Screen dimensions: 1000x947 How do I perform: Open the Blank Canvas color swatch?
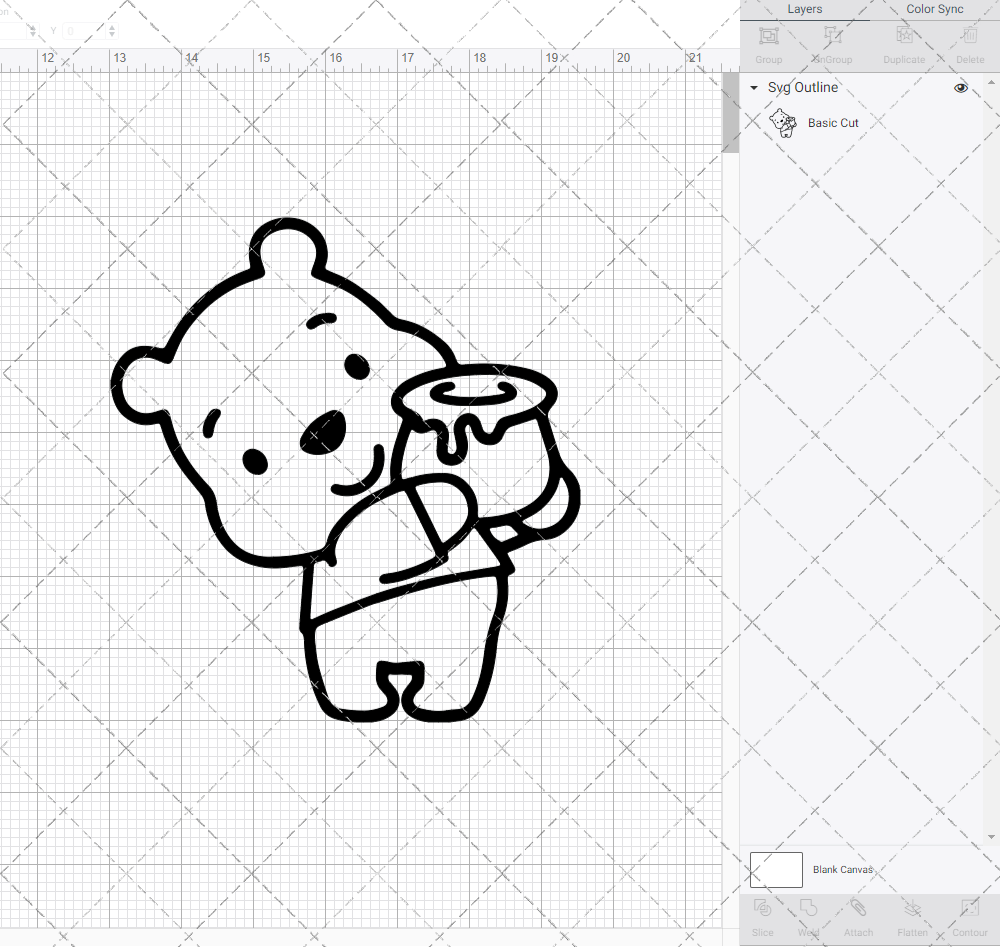(x=776, y=869)
